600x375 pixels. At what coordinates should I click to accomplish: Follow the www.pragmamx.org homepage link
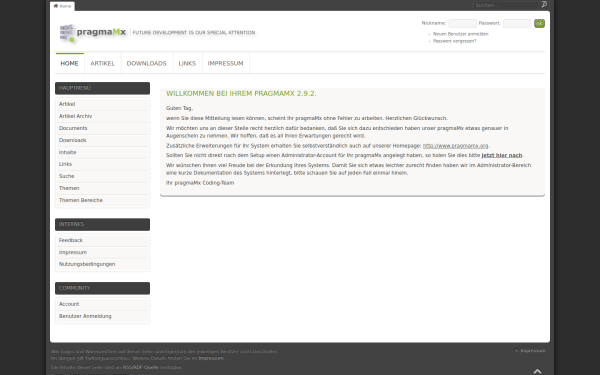[455, 146]
